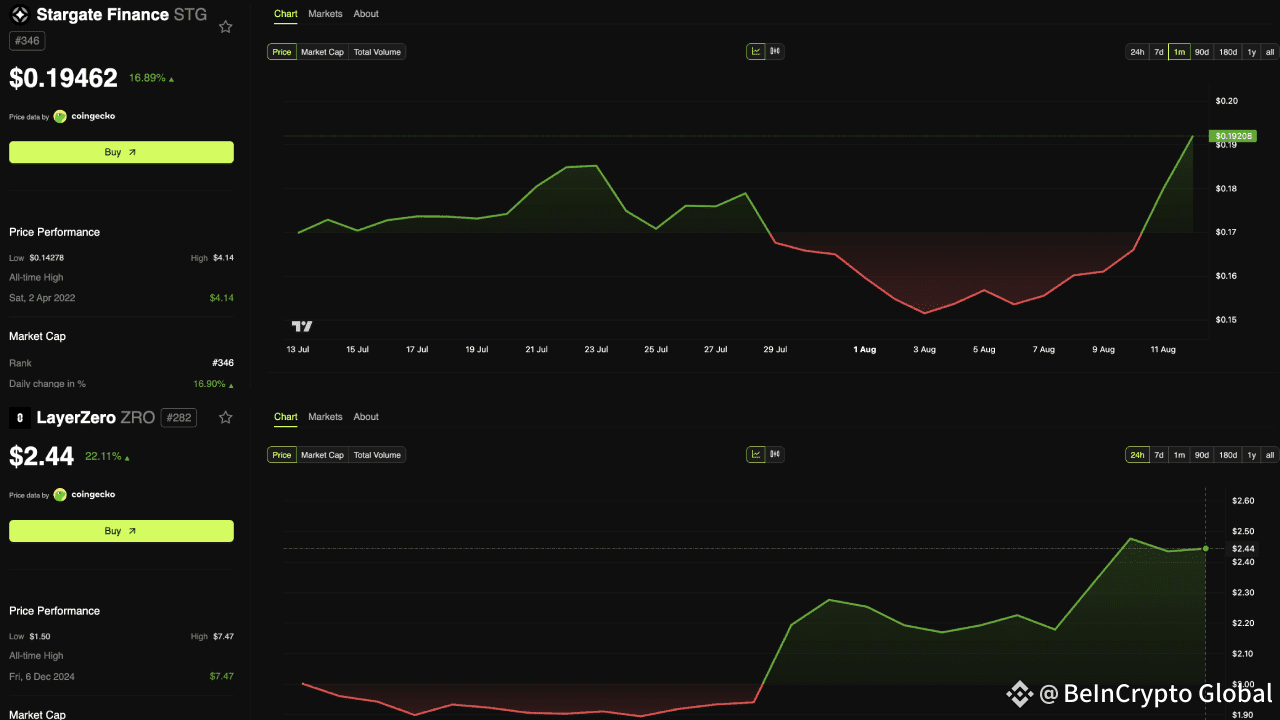The width and height of the screenshot is (1280, 720).
Task: Set STG chart range to all
Action: point(1270,52)
